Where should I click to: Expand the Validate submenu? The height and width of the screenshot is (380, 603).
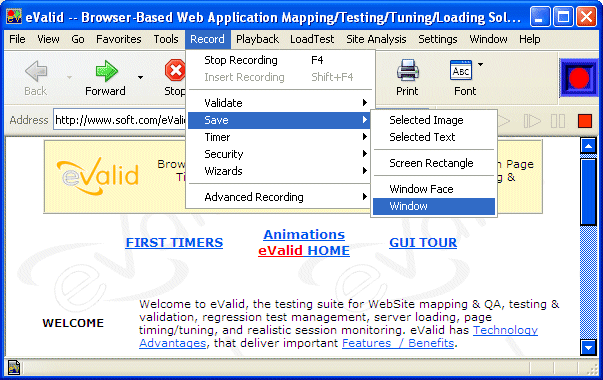pos(279,103)
